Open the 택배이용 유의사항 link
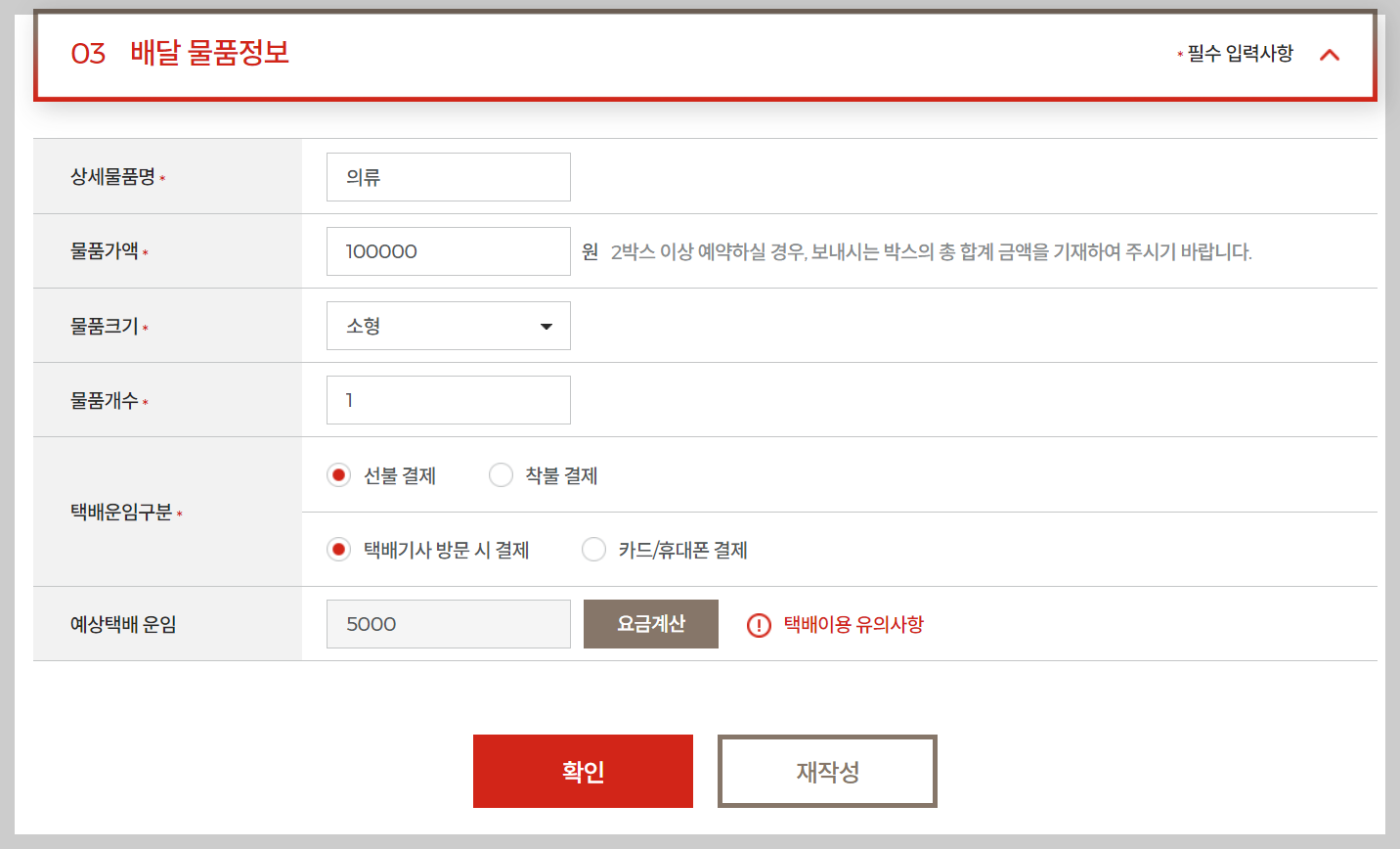 pos(853,624)
